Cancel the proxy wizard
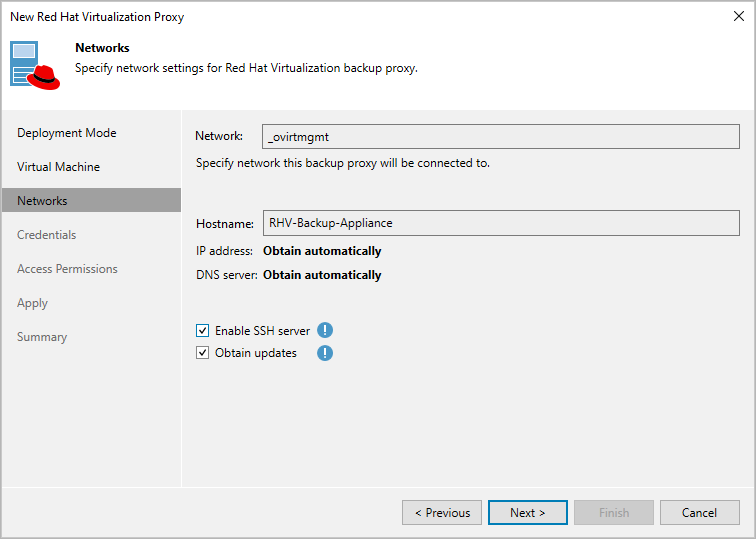This screenshot has width=756, height=539. (700, 512)
